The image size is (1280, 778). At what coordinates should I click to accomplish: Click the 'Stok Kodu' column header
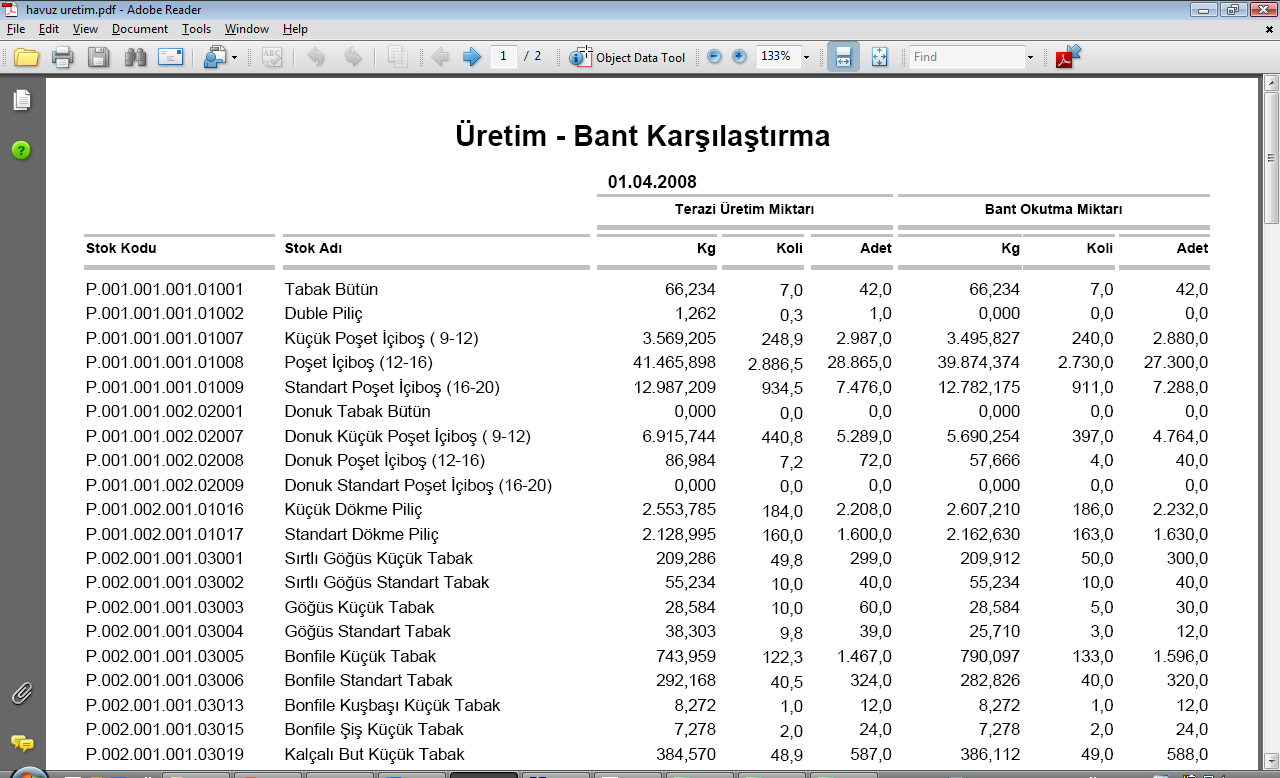pyautogui.click(x=121, y=248)
